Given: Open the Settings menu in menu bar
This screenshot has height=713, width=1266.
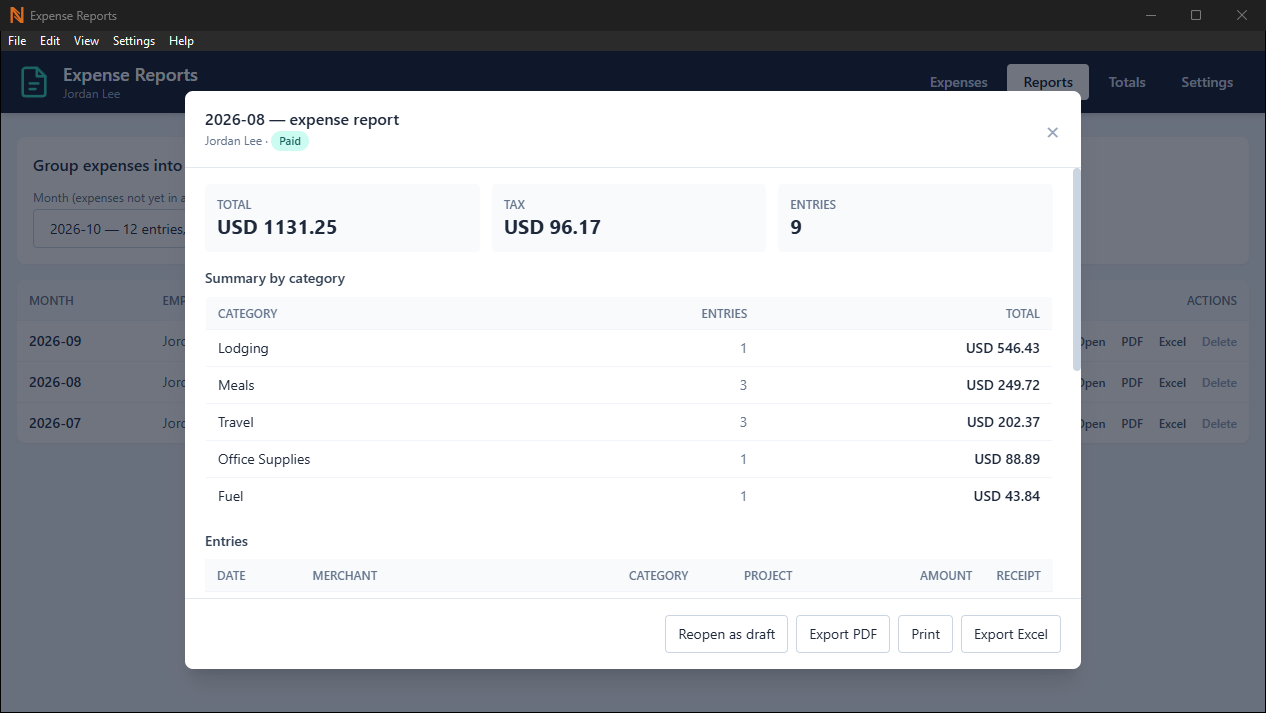Looking at the screenshot, I should 134,41.
